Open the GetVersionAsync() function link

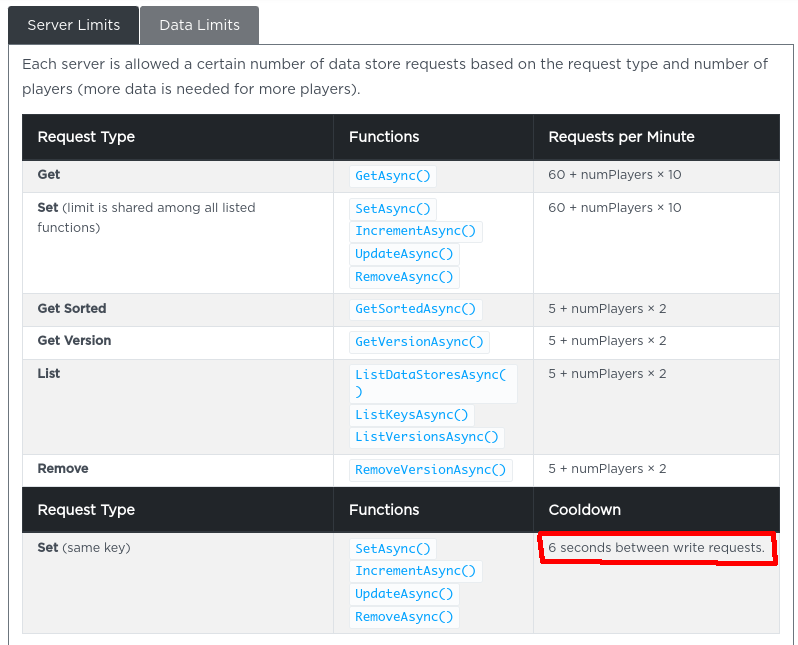tap(419, 342)
